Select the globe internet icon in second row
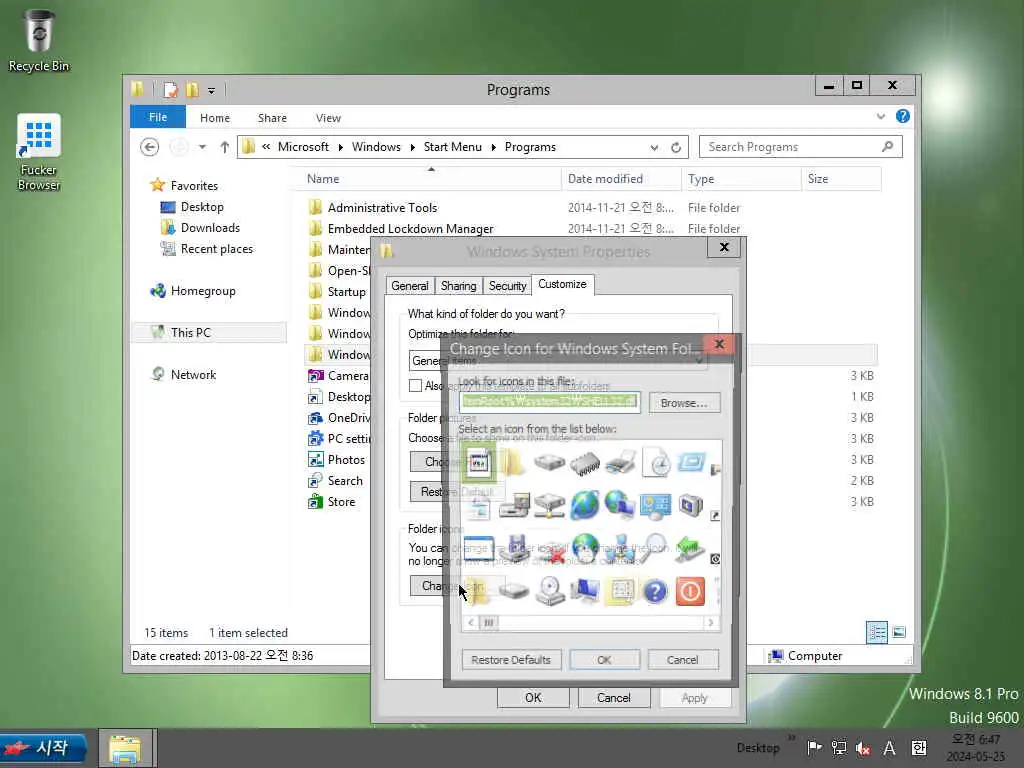The width and height of the screenshot is (1024, 768). coord(584,505)
